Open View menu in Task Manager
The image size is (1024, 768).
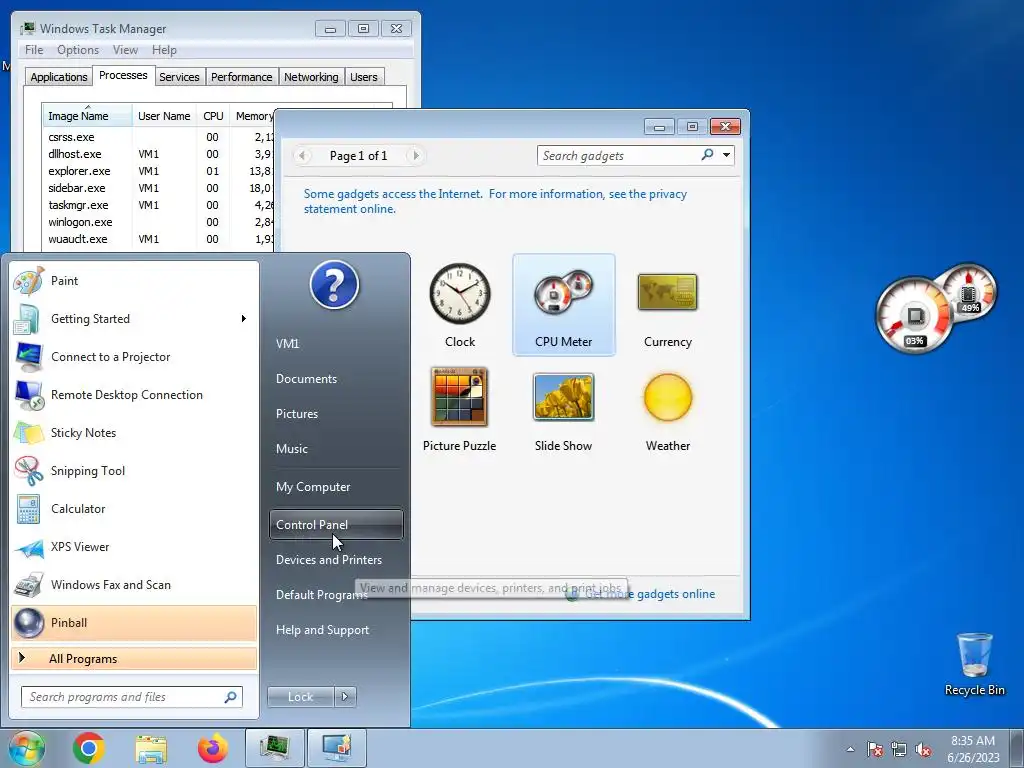[125, 50]
